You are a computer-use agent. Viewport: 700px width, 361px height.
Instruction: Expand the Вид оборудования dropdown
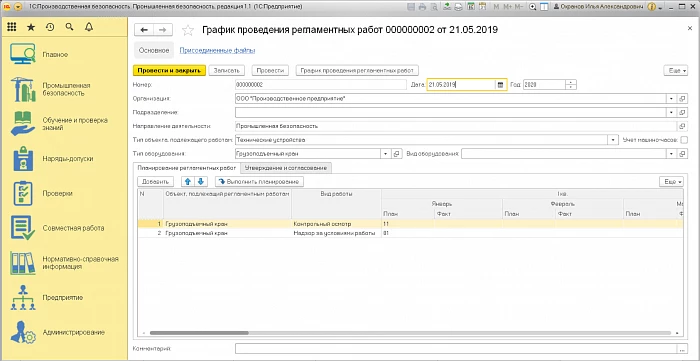(x=671, y=154)
